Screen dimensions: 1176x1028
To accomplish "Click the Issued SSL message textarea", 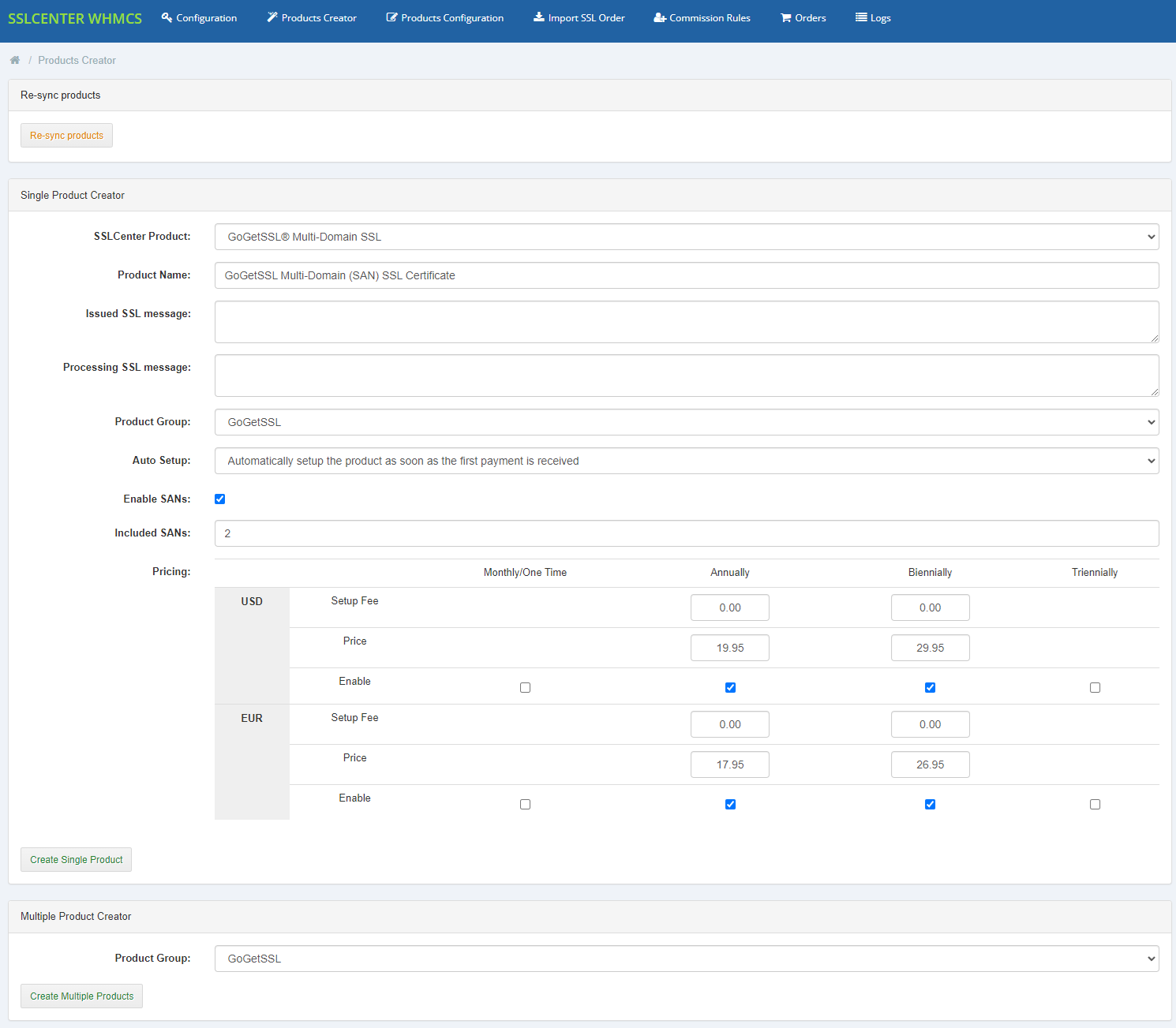I will pyautogui.click(x=687, y=322).
